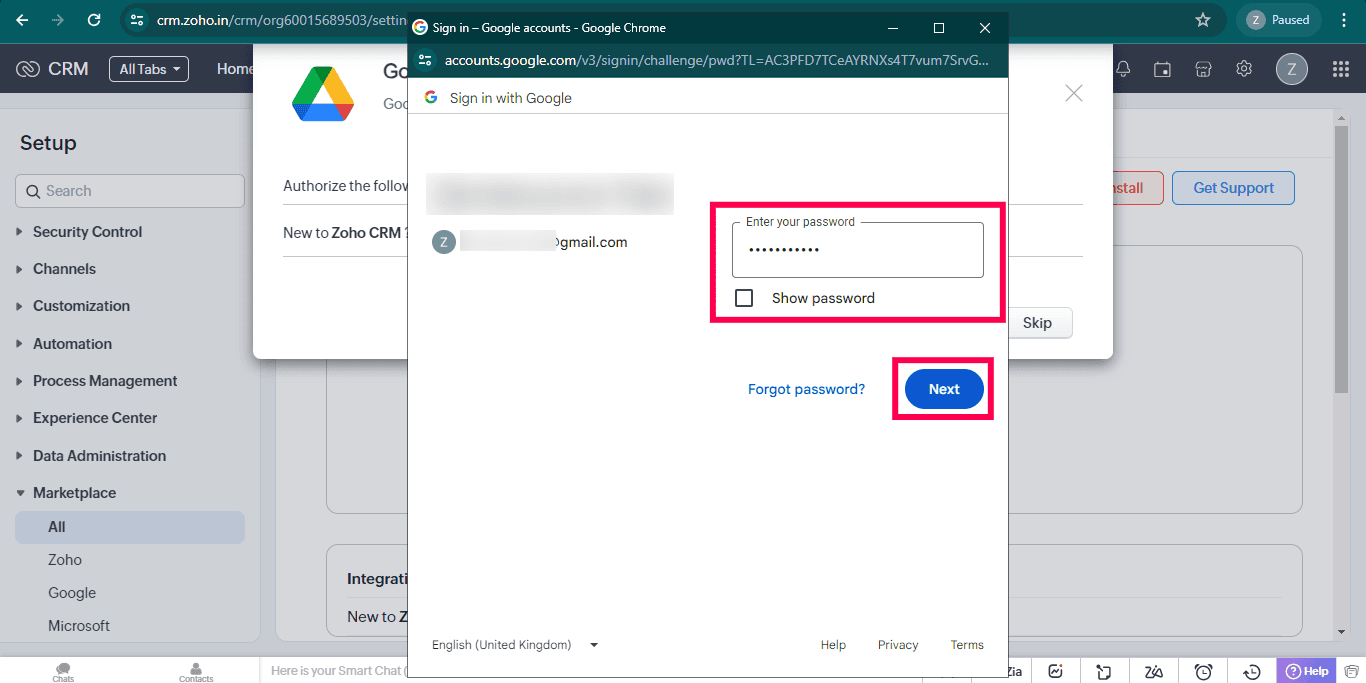Click the Google Drive logo
Screen dimensions: 1366x683
coord(323,95)
